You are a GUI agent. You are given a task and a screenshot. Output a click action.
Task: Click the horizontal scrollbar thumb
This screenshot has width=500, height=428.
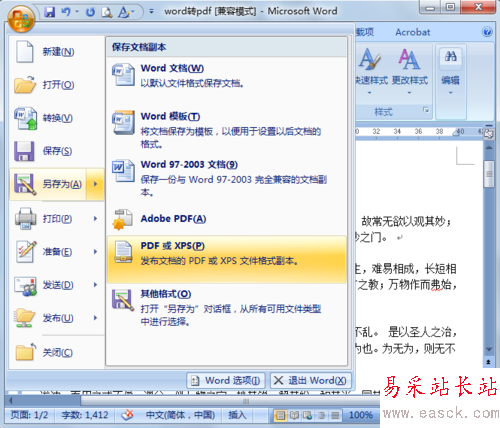pyautogui.click(x=246, y=401)
